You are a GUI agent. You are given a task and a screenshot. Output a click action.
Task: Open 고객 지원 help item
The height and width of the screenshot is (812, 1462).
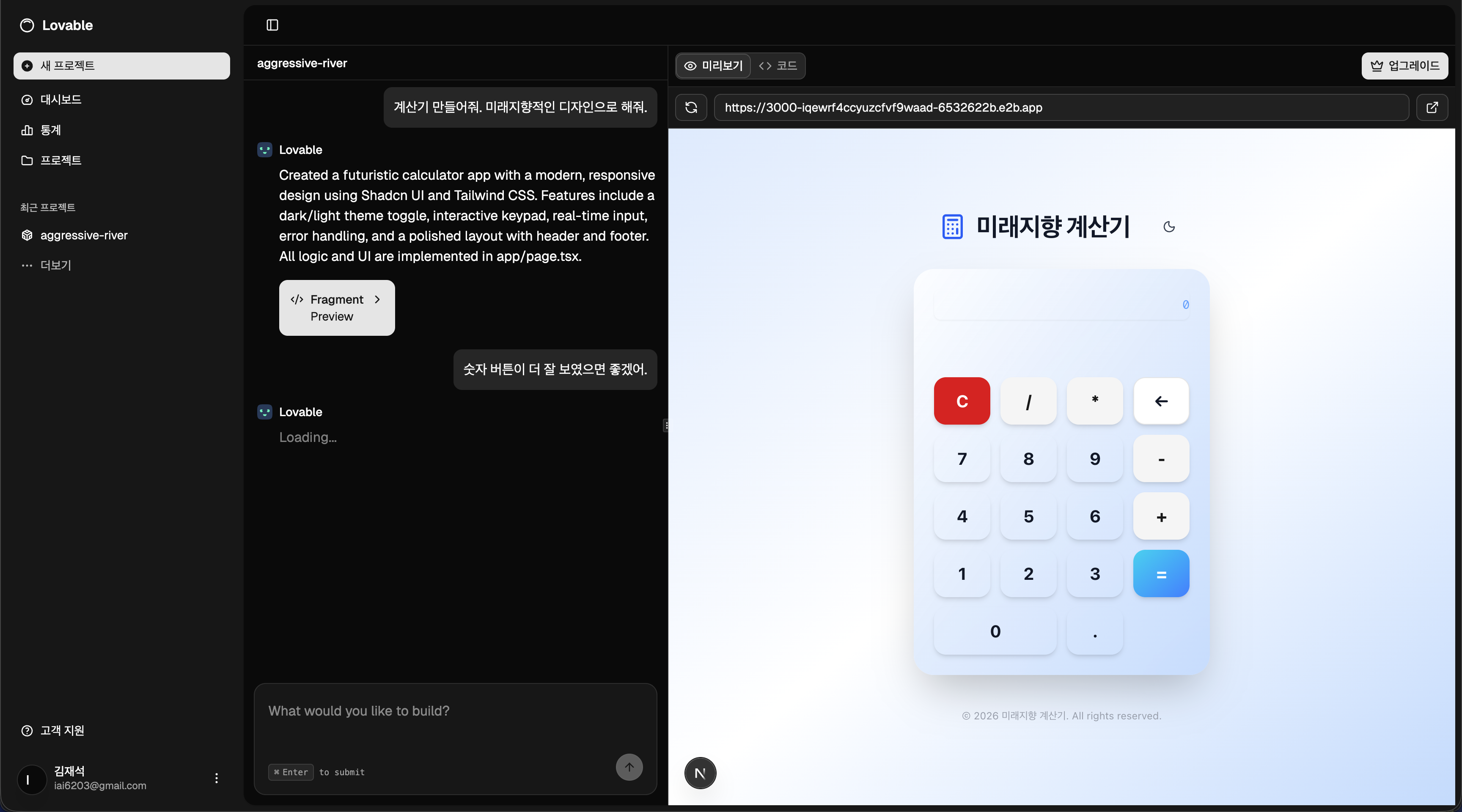(61, 730)
